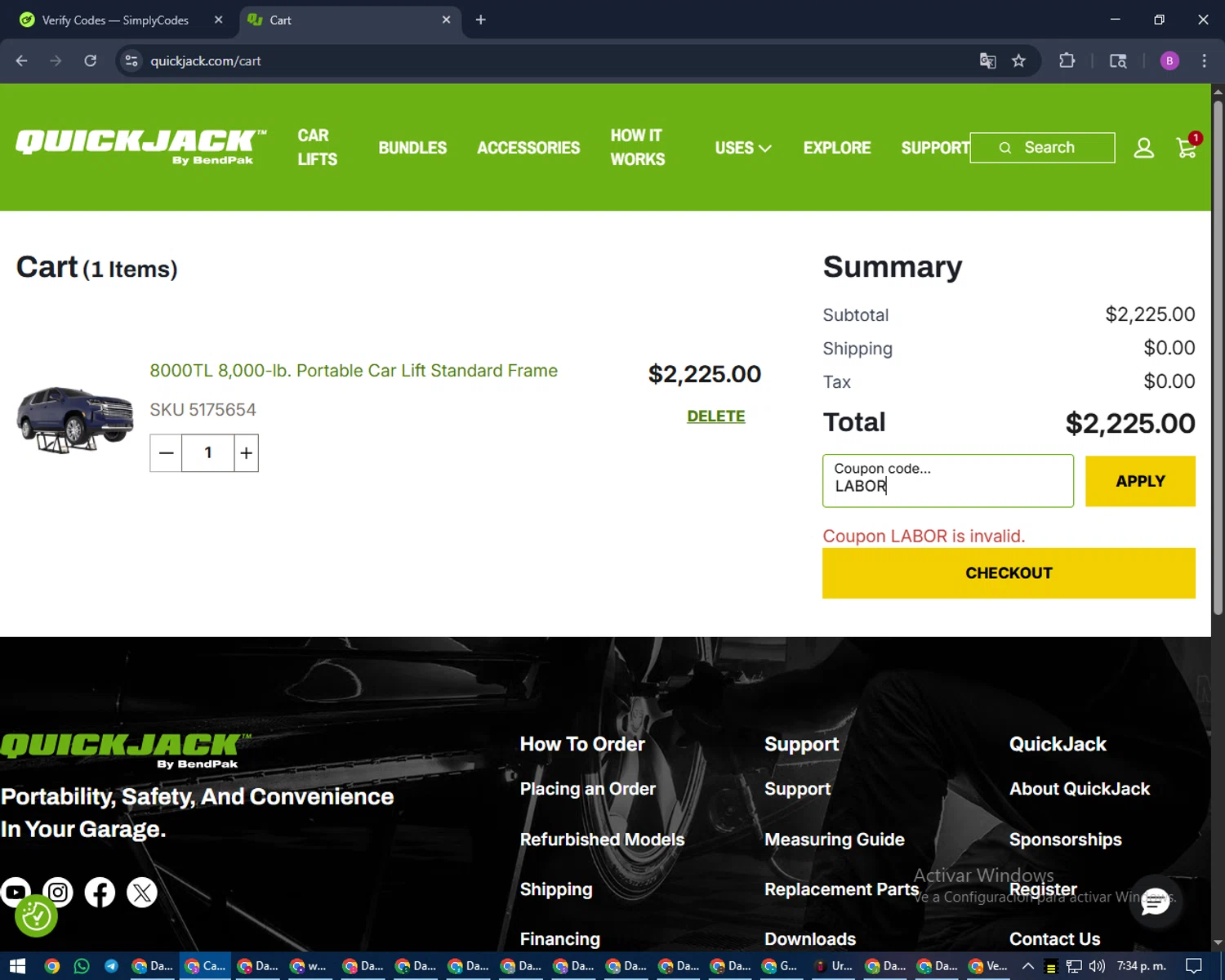This screenshot has width=1225, height=980.
Task: Click the APPLY coupon button
Action: click(x=1140, y=481)
